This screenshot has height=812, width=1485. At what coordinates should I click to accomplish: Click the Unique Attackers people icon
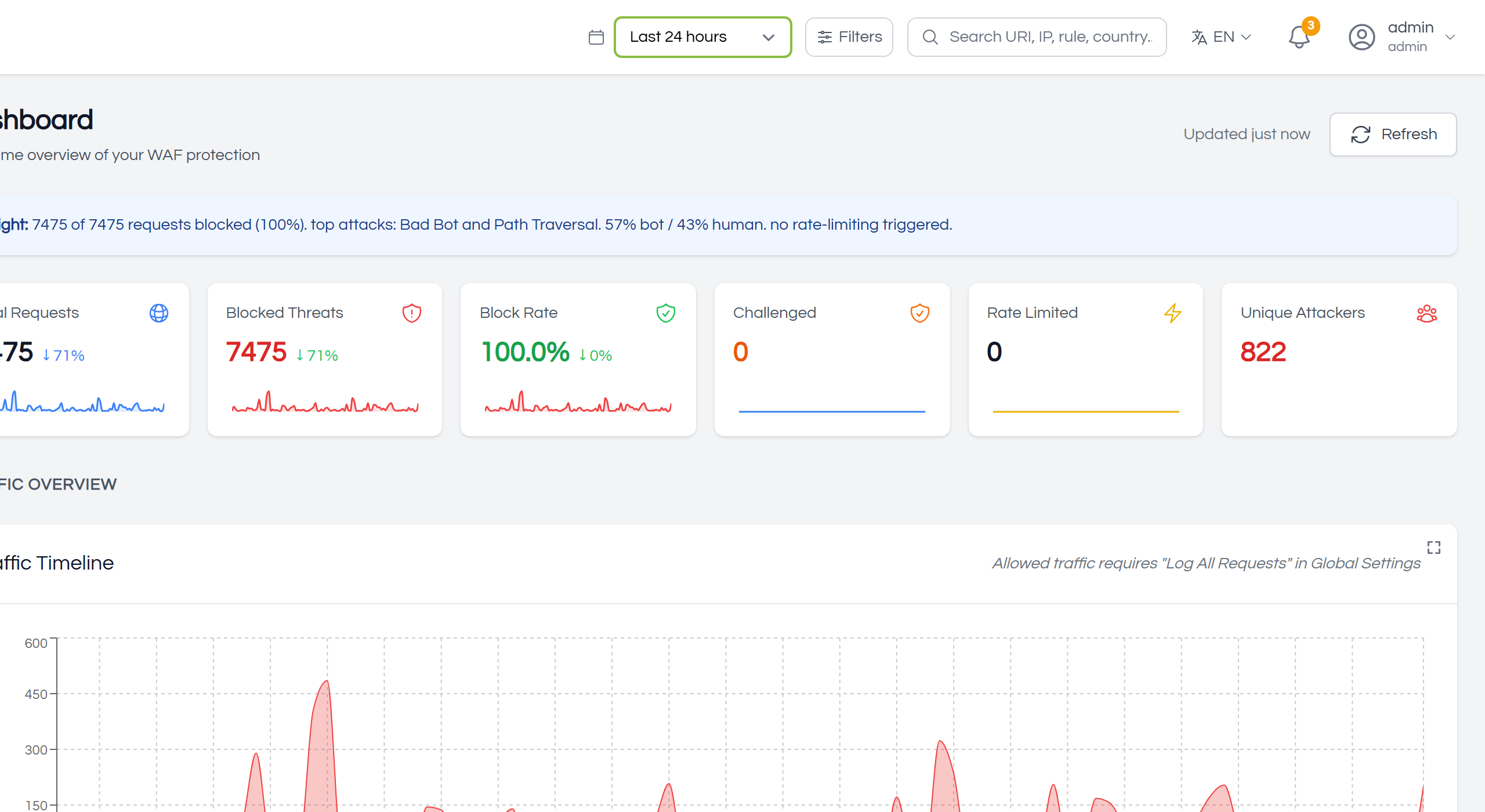pyautogui.click(x=1426, y=313)
